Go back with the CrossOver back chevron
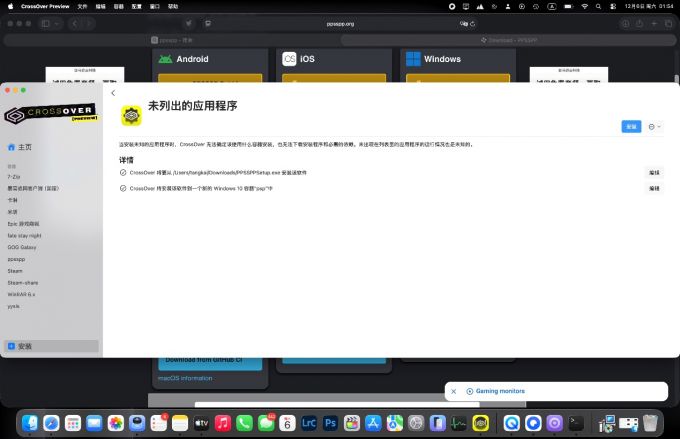The image size is (680, 439). (x=113, y=93)
